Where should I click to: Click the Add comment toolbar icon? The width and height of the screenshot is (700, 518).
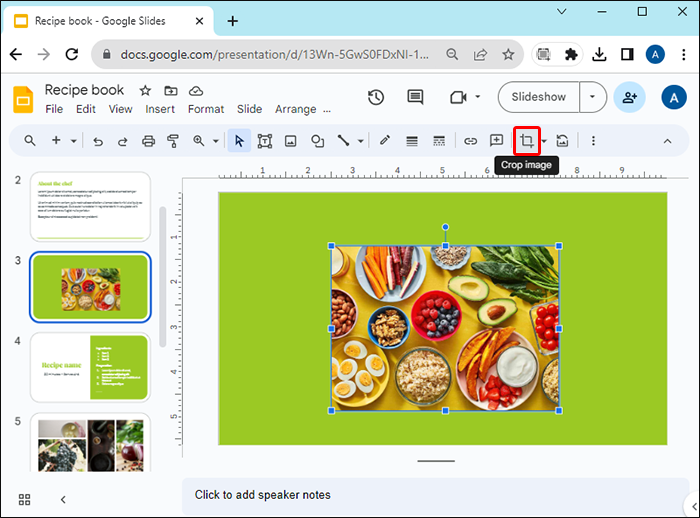(496, 141)
